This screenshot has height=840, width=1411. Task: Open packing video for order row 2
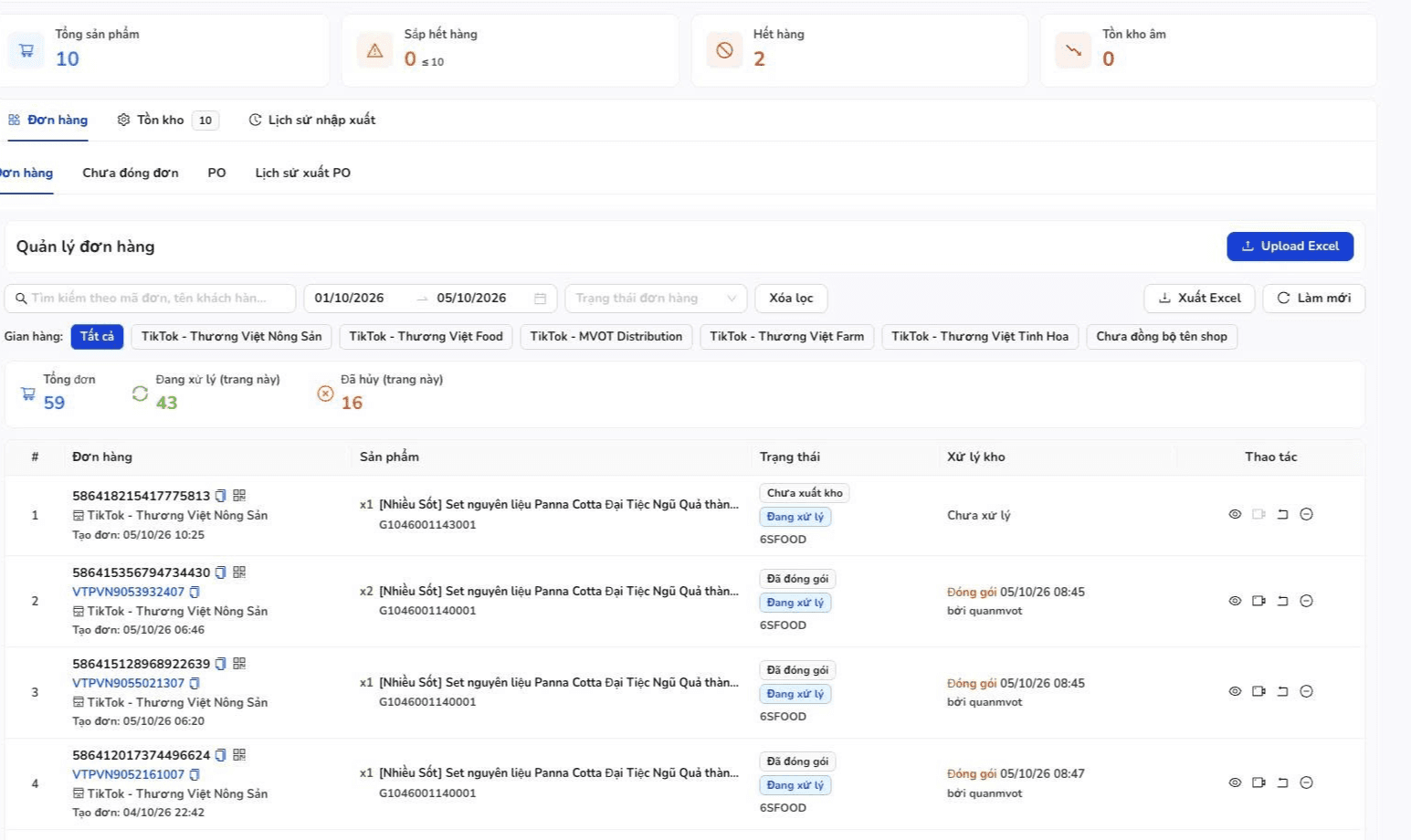pos(1258,601)
